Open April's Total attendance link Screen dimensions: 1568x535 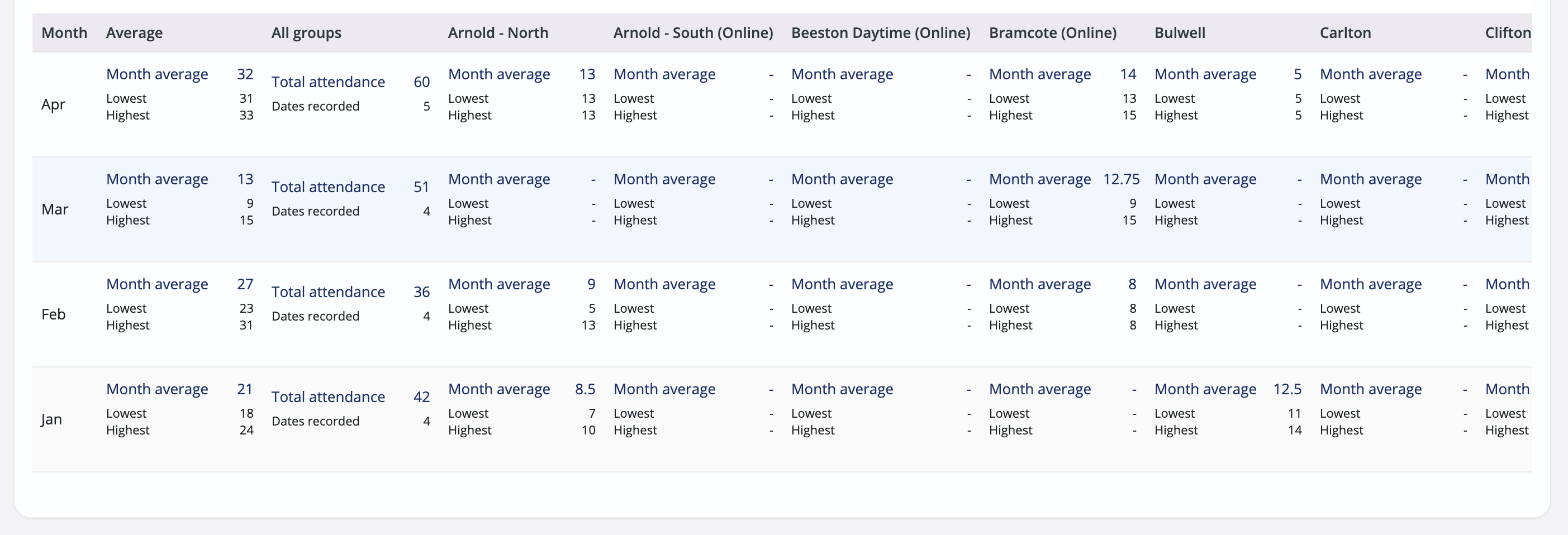328,82
